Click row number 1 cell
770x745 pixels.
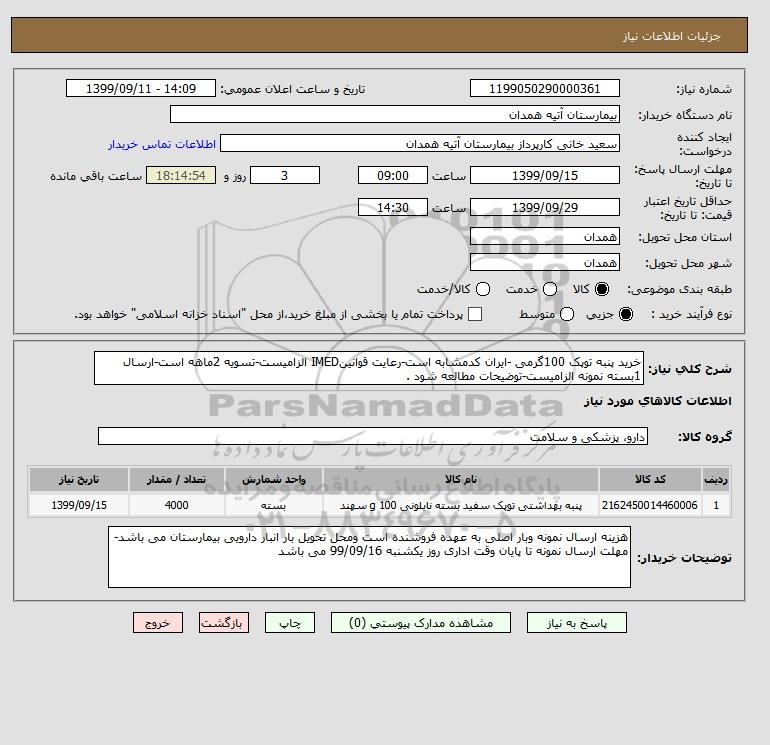[x=716, y=505]
